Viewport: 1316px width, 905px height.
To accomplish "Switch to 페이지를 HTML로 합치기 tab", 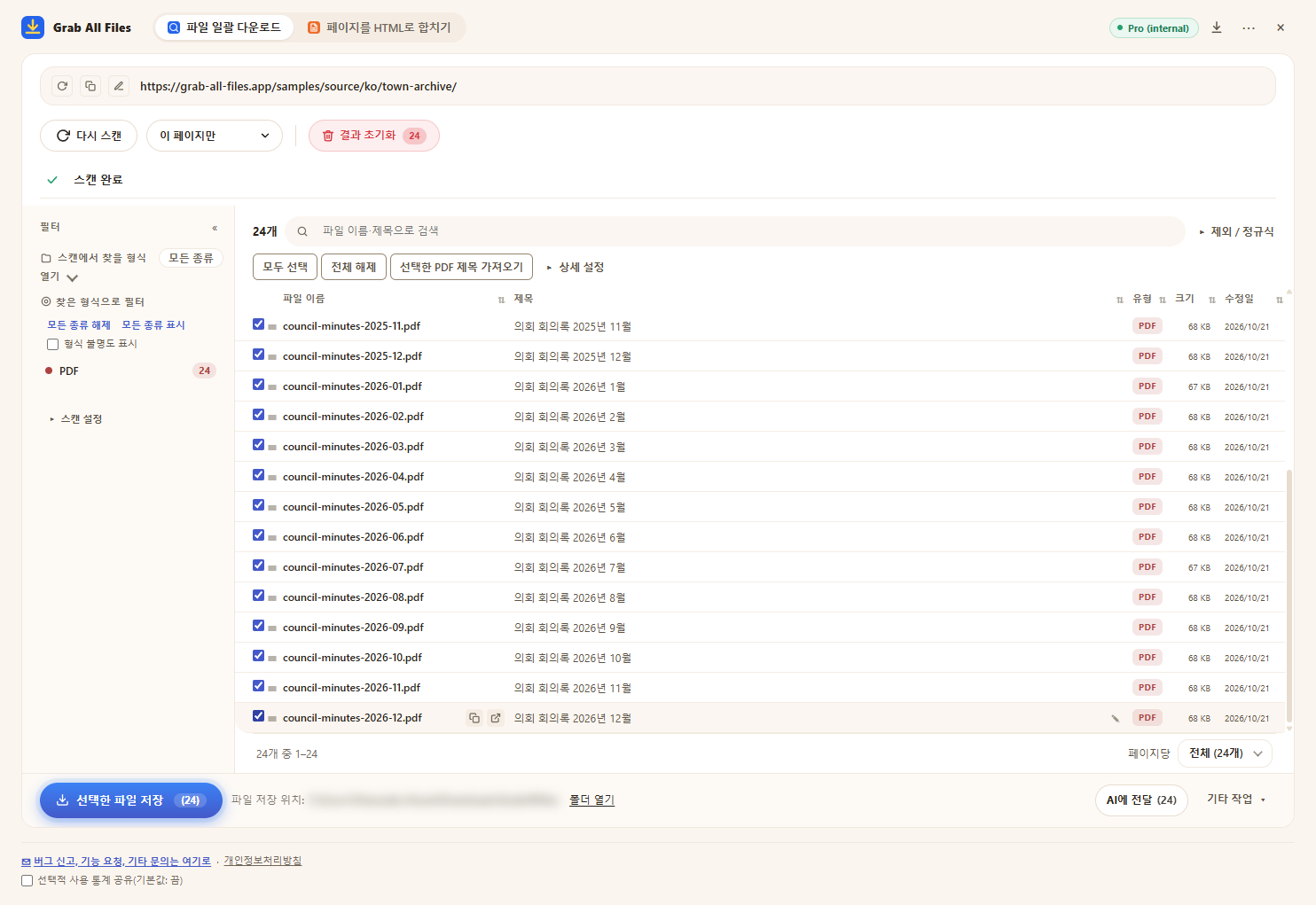I will click(x=380, y=27).
